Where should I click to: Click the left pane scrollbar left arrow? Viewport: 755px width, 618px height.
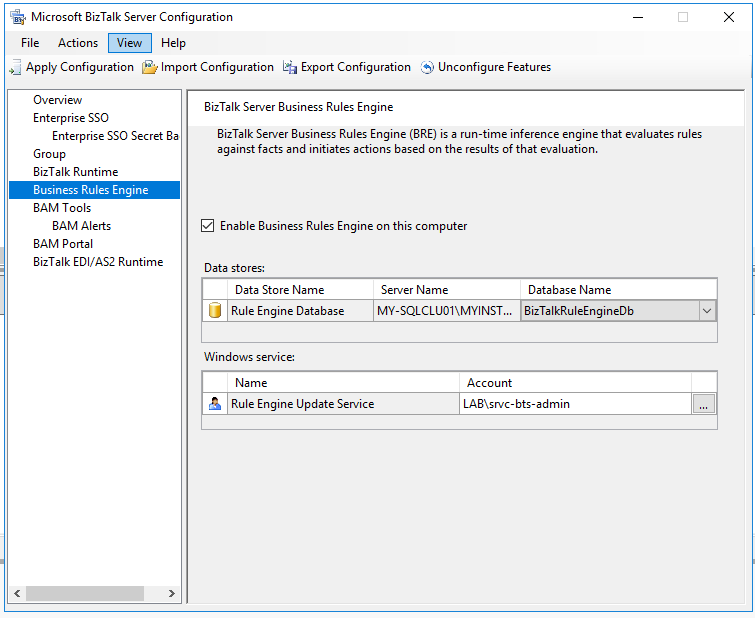(x=17, y=593)
